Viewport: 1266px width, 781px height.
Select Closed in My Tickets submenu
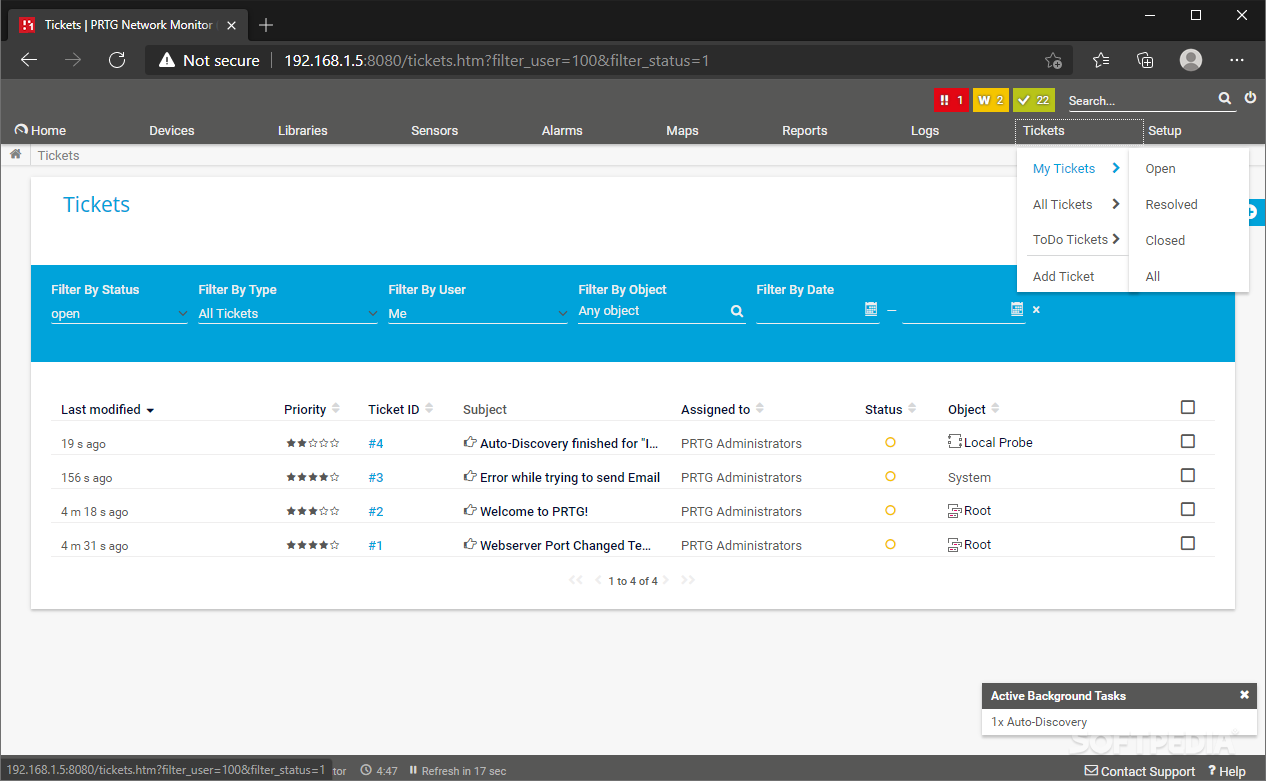tap(1165, 240)
